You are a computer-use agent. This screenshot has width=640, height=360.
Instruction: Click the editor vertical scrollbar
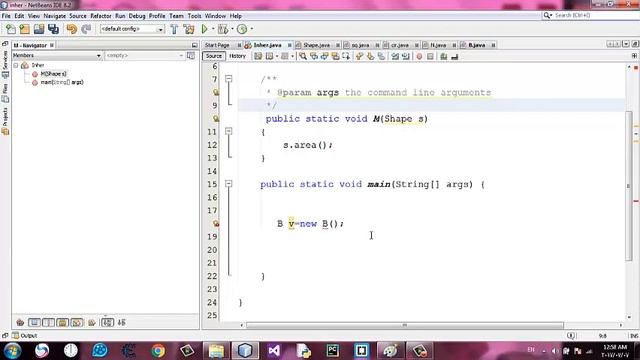click(x=629, y=185)
